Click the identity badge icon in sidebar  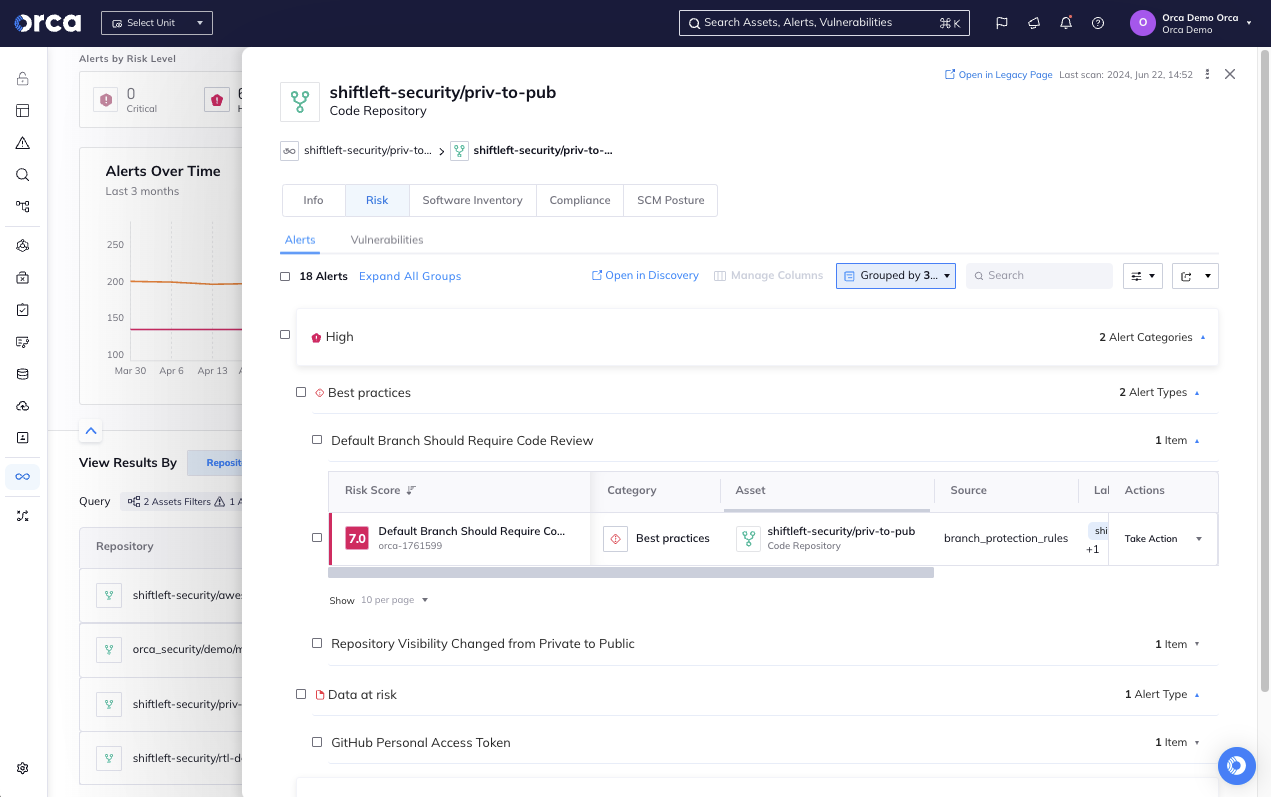pos(22,438)
